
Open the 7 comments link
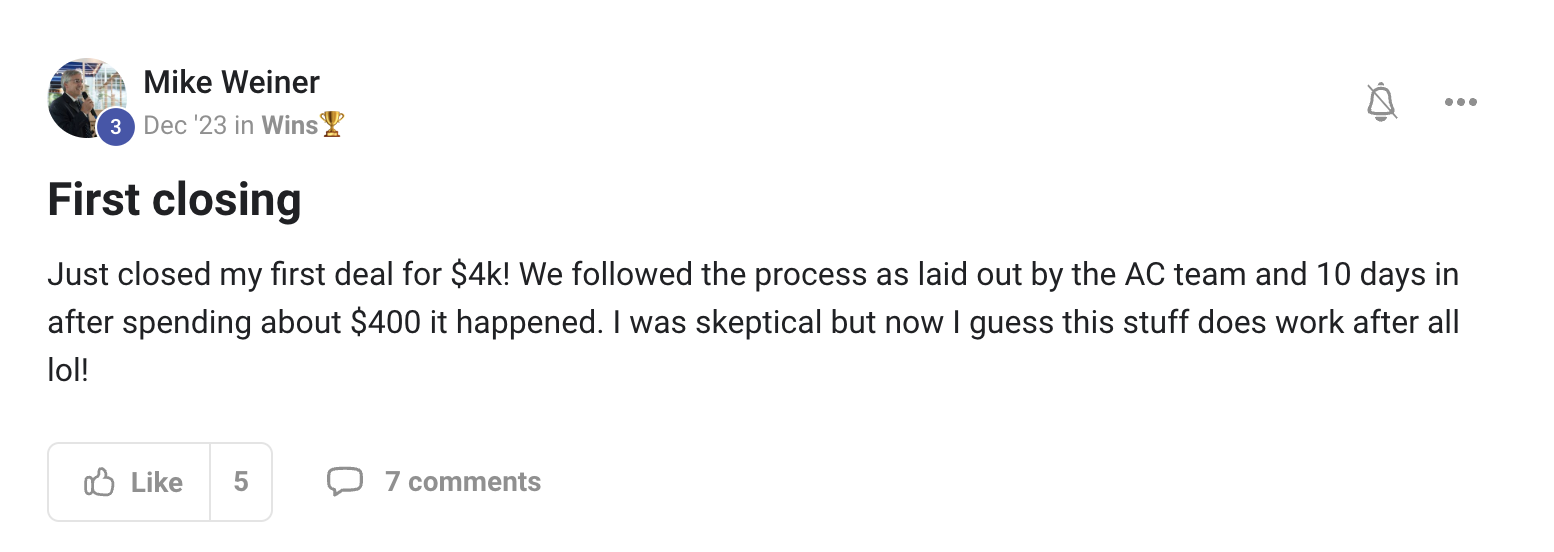(x=462, y=482)
